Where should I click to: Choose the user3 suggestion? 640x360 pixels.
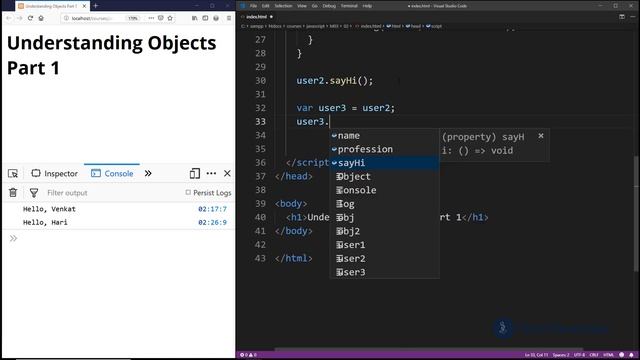(384, 272)
